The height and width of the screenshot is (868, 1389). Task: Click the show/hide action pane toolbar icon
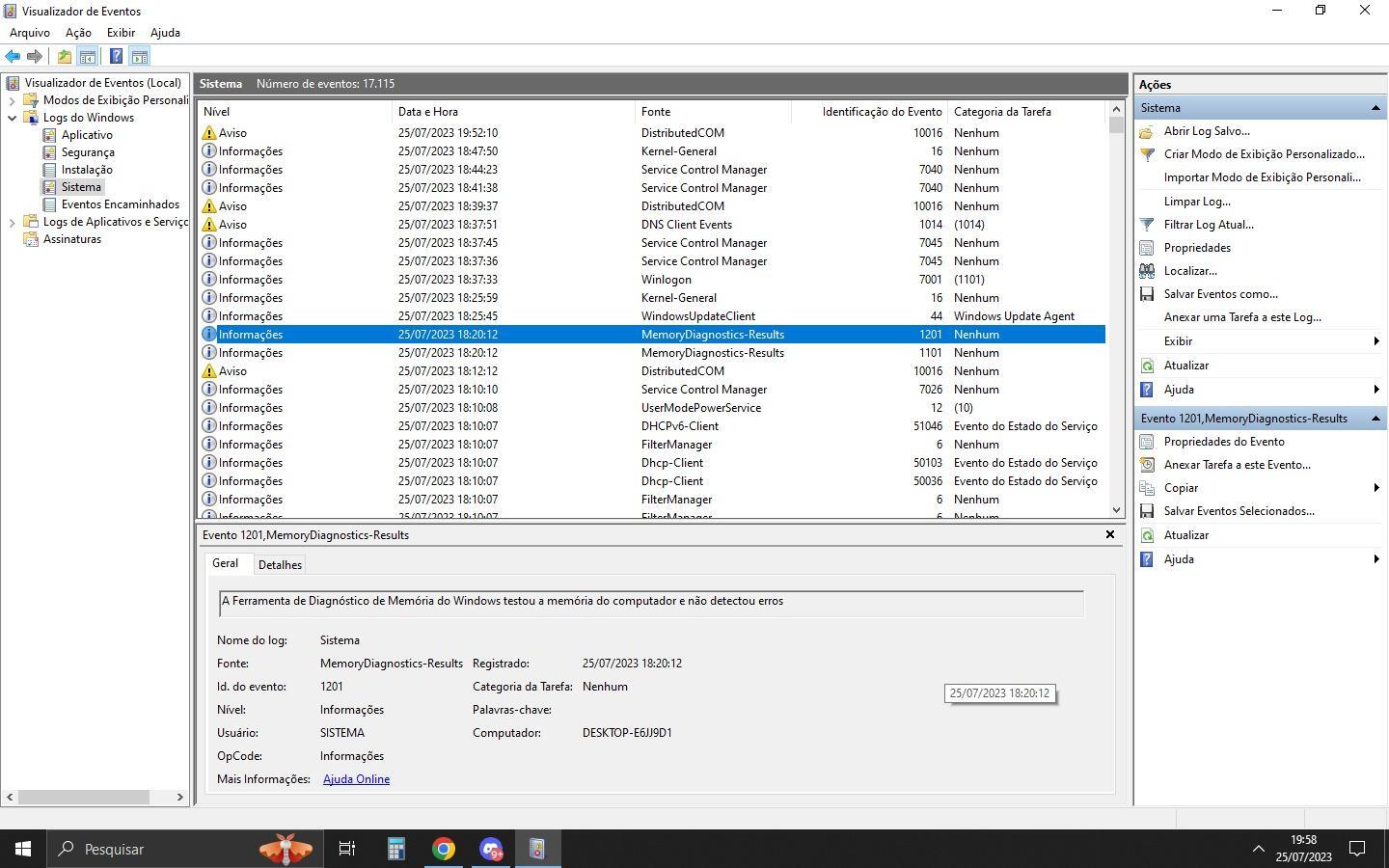pos(139,57)
